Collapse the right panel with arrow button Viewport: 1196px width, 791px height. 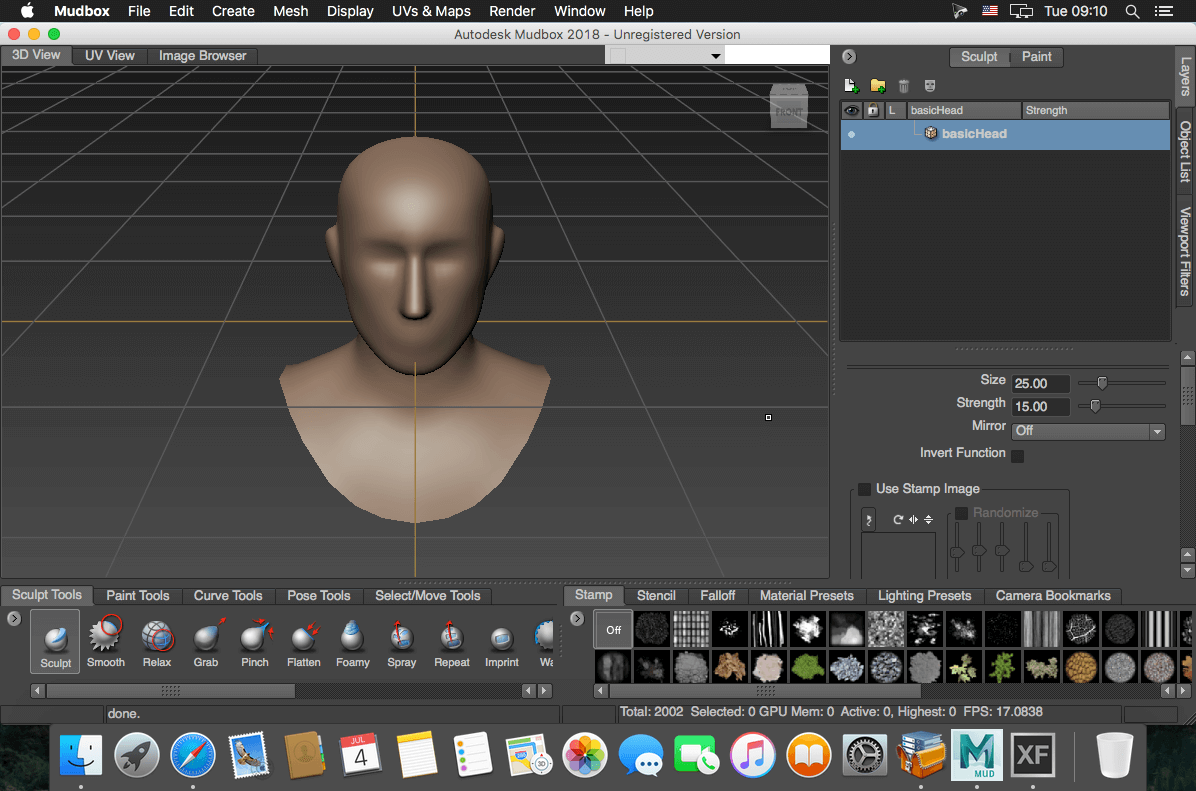tap(849, 56)
